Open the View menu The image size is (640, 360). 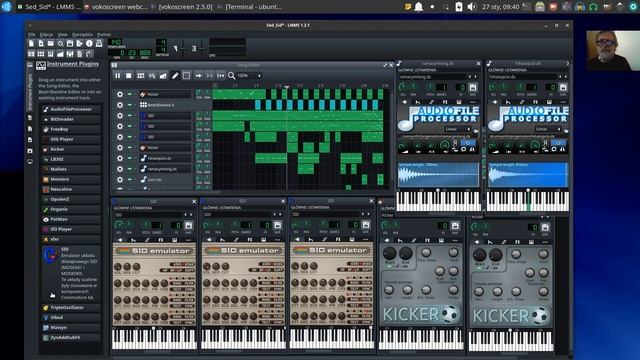pyautogui.click(x=62, y=35)
